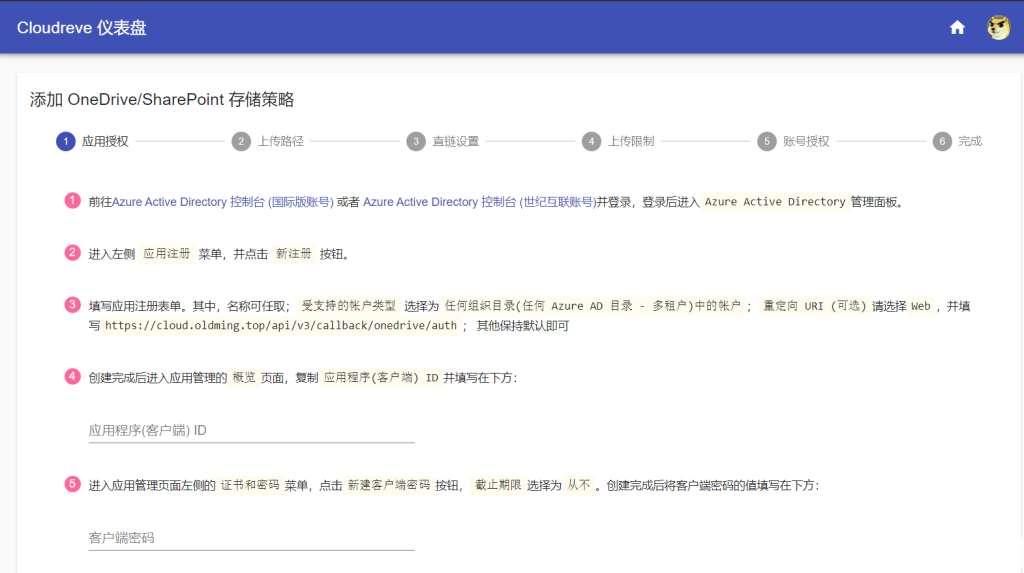Click the pink number 5 instruction badge

pos(73,485)
